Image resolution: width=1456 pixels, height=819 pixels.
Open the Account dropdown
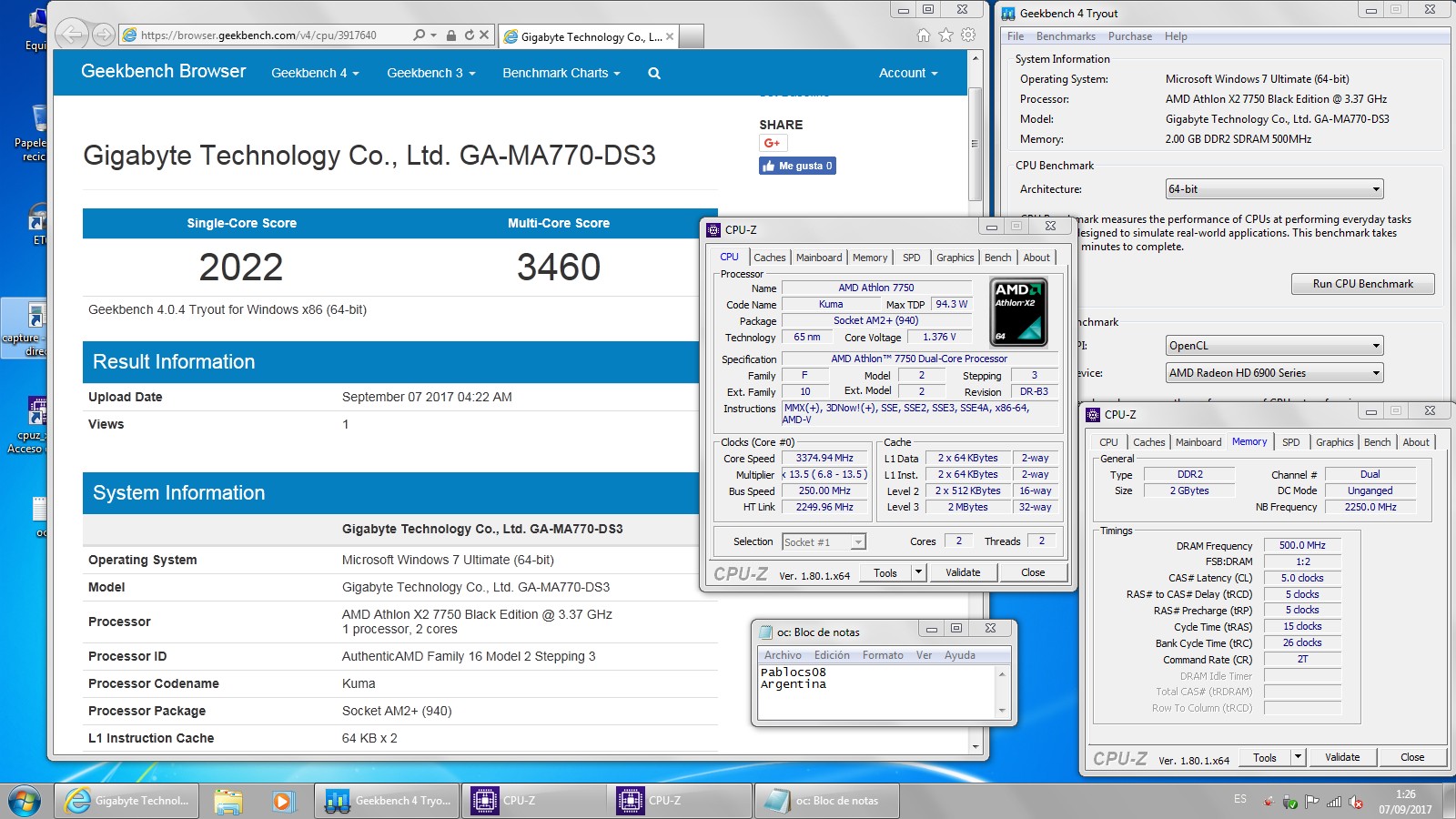[x=908, y=73]
